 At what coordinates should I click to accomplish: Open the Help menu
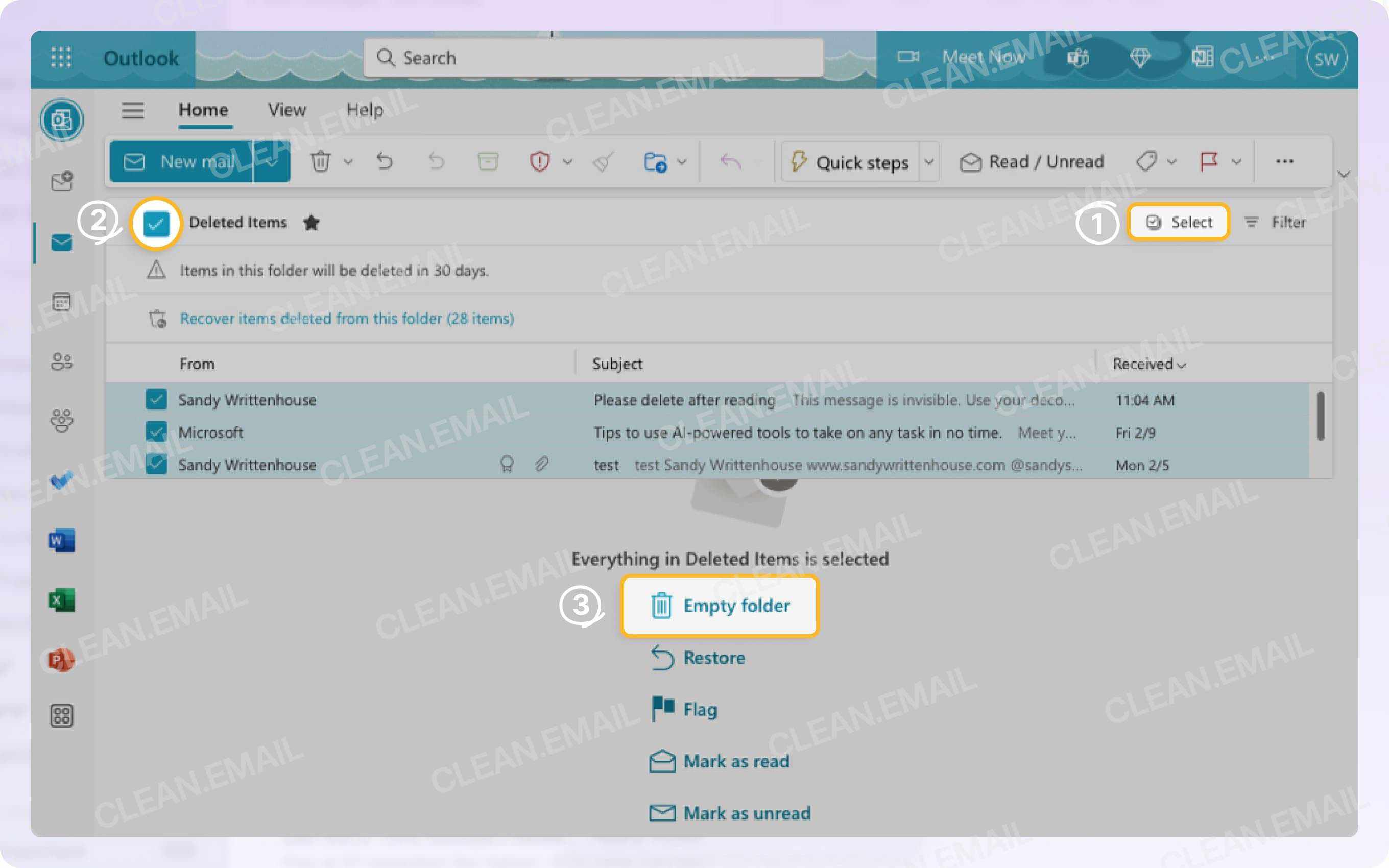[x=365, y=110]
